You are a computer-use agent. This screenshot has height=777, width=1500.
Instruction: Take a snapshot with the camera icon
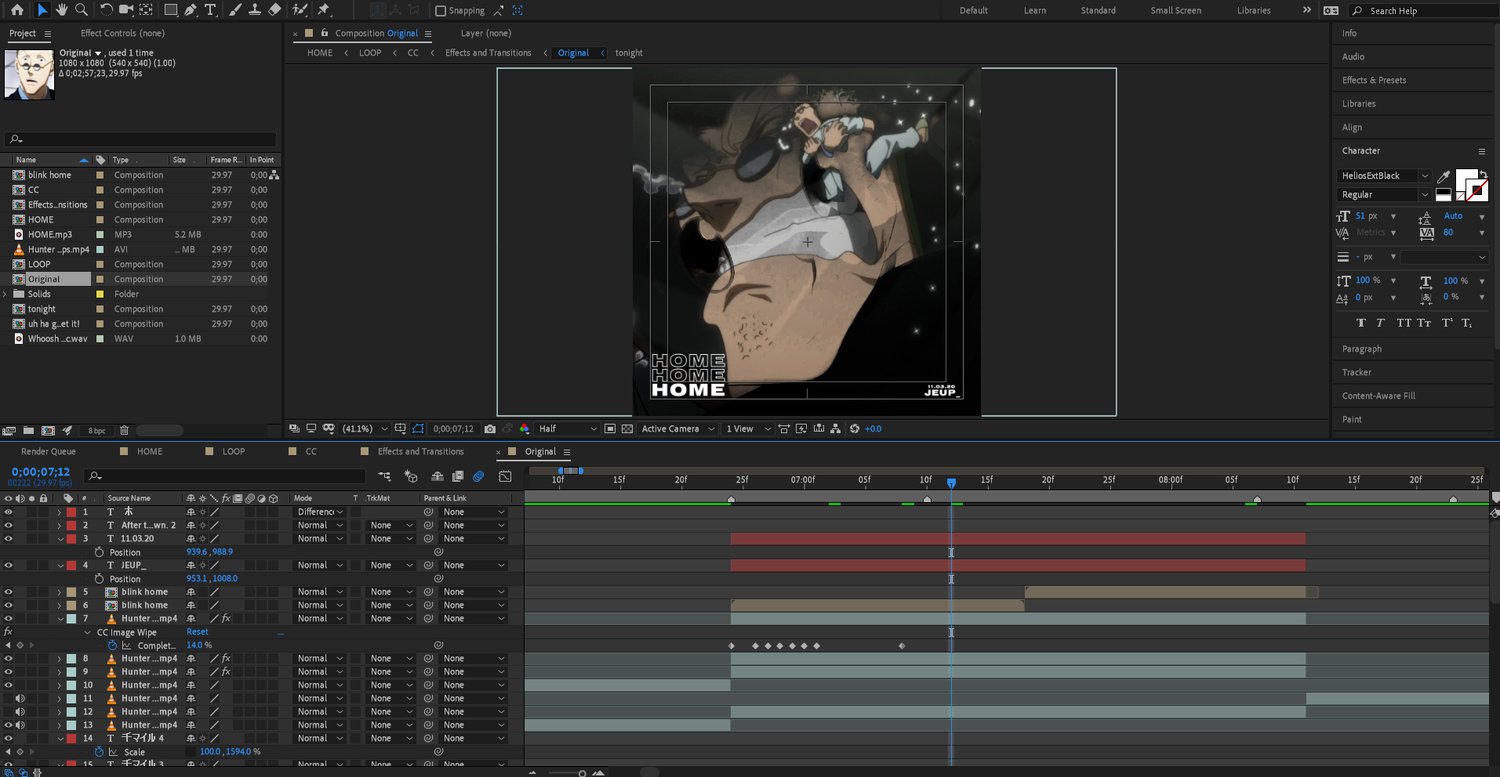pos(490,429)
